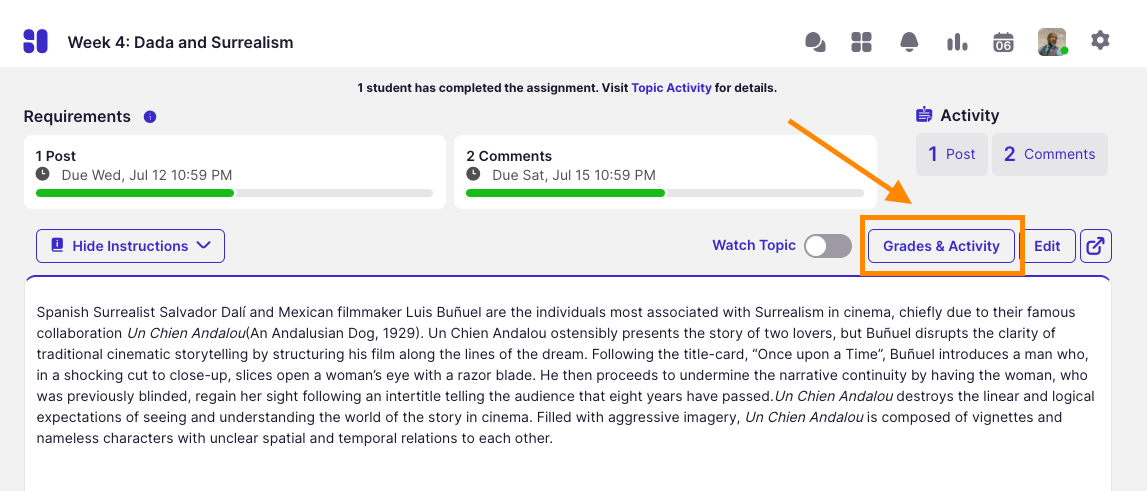Image resolution: width=1147 pixels, height=491 pixels.
Task: Open the calendar icon in header
Action: (1003, 42)
